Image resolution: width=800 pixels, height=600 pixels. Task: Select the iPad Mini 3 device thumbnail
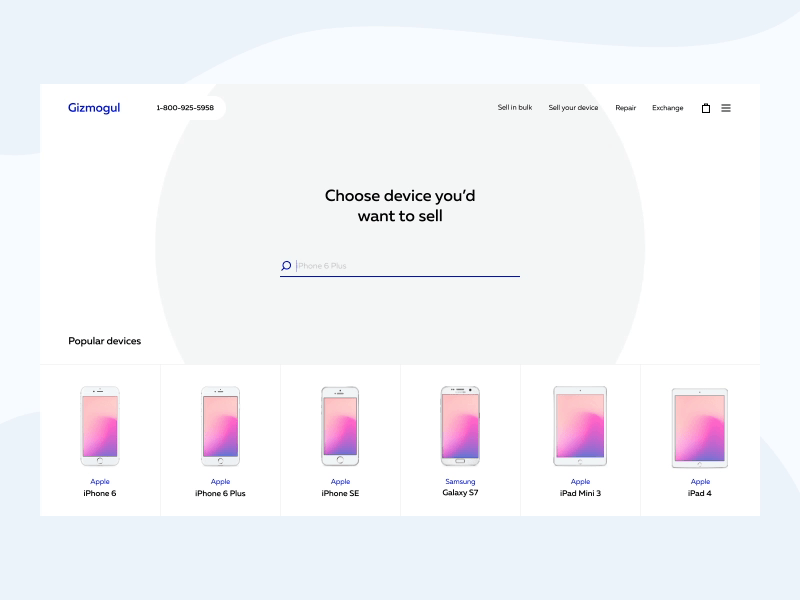(x=580, y=424)
